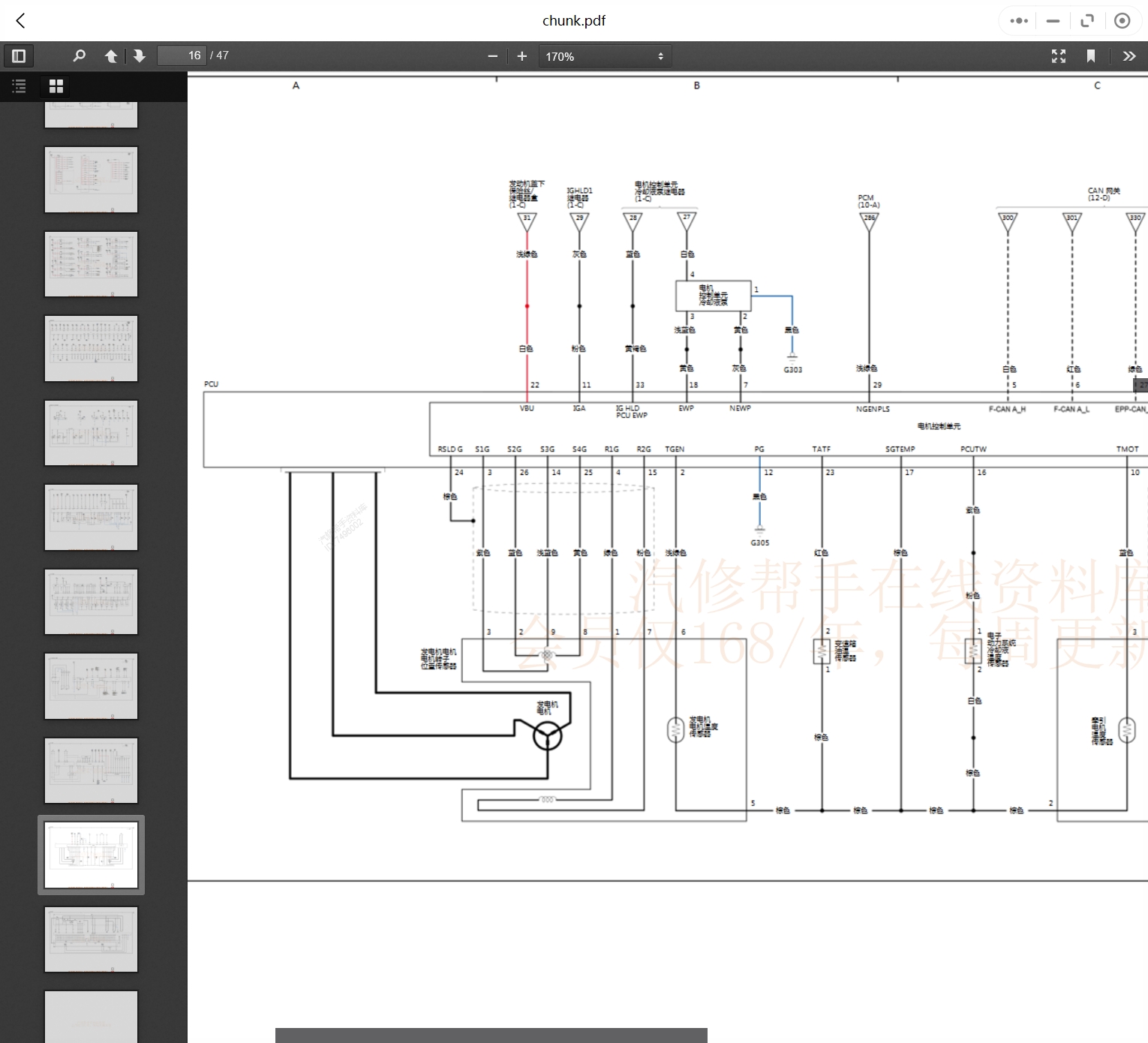Go to next page arrow

(140, 56)
